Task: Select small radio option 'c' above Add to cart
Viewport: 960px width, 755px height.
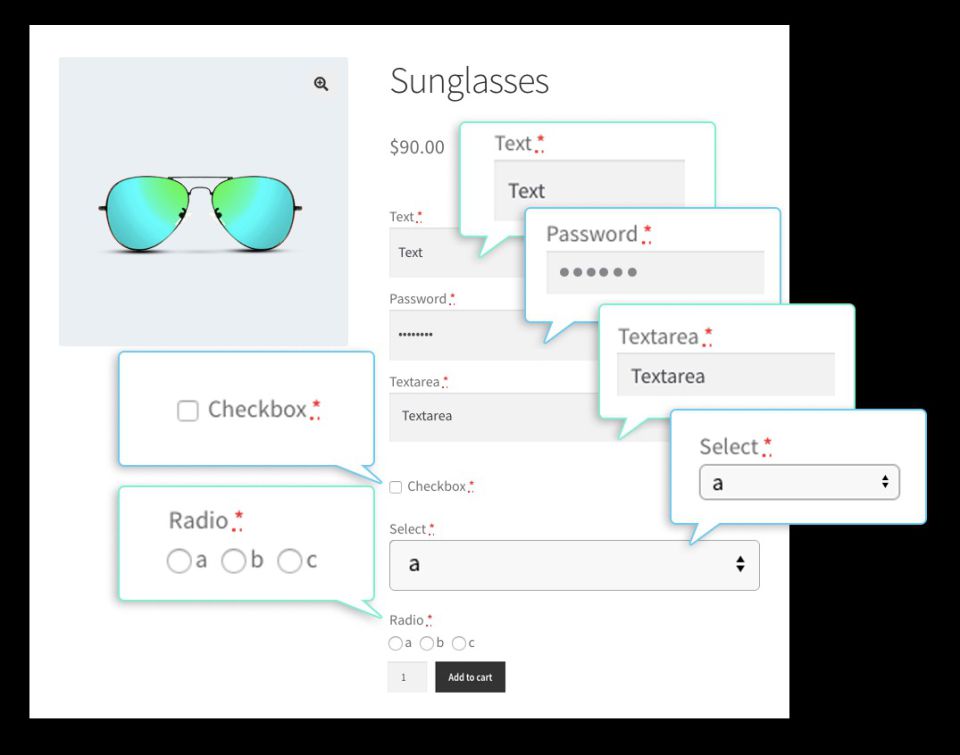Action: [x=459, y=643]
